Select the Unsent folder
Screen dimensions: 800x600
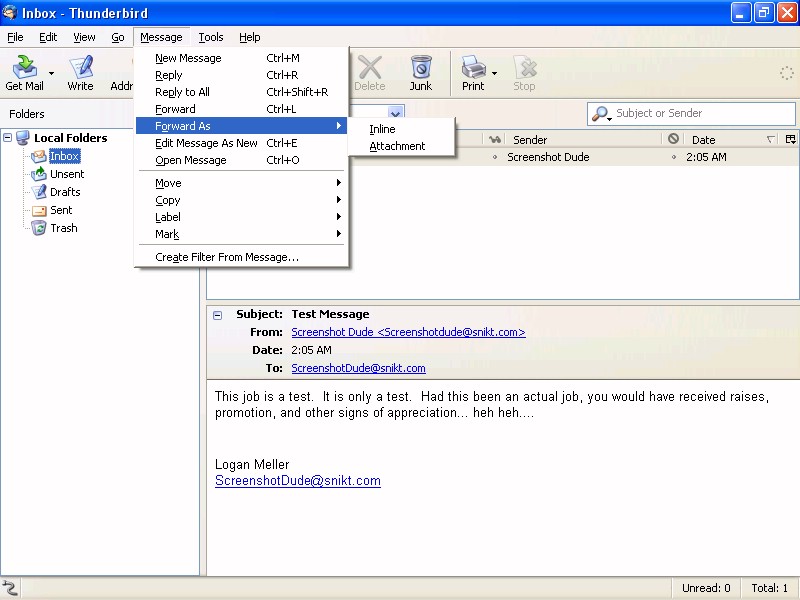[67, 174]
